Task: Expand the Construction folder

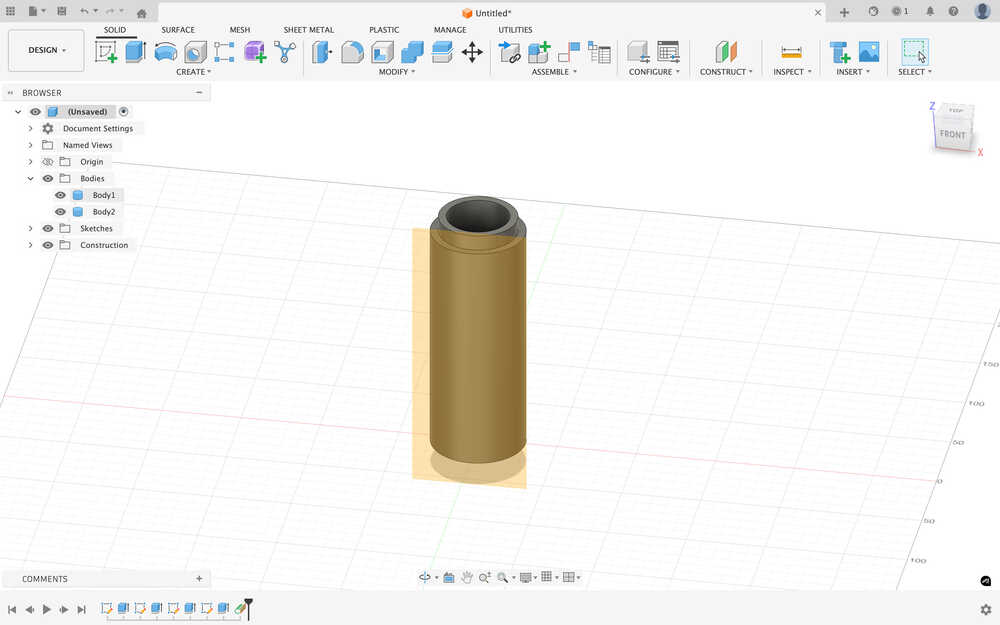Action: 30,245
